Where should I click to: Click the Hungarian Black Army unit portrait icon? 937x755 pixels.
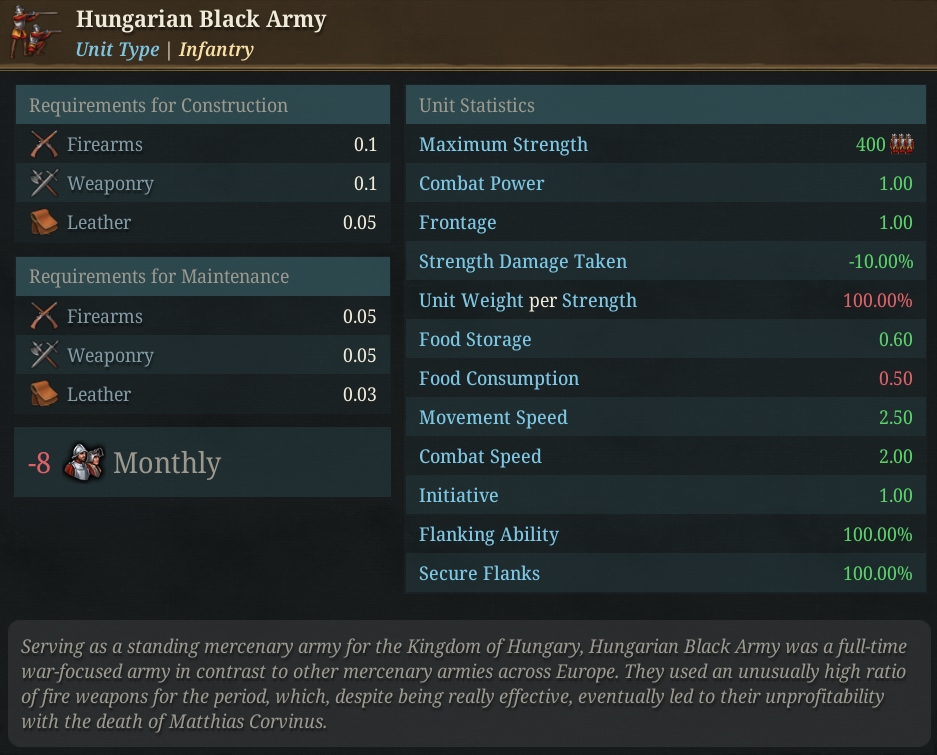tap(35, 32)
